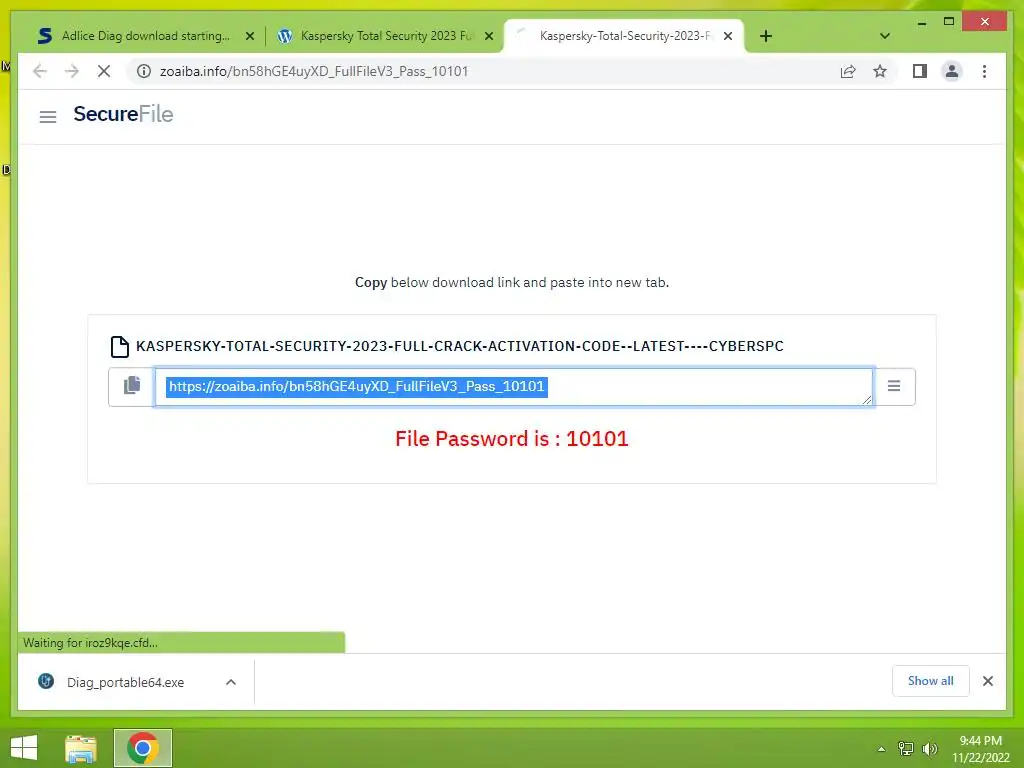
Task: Open the network tray icon
Action: 906,748
